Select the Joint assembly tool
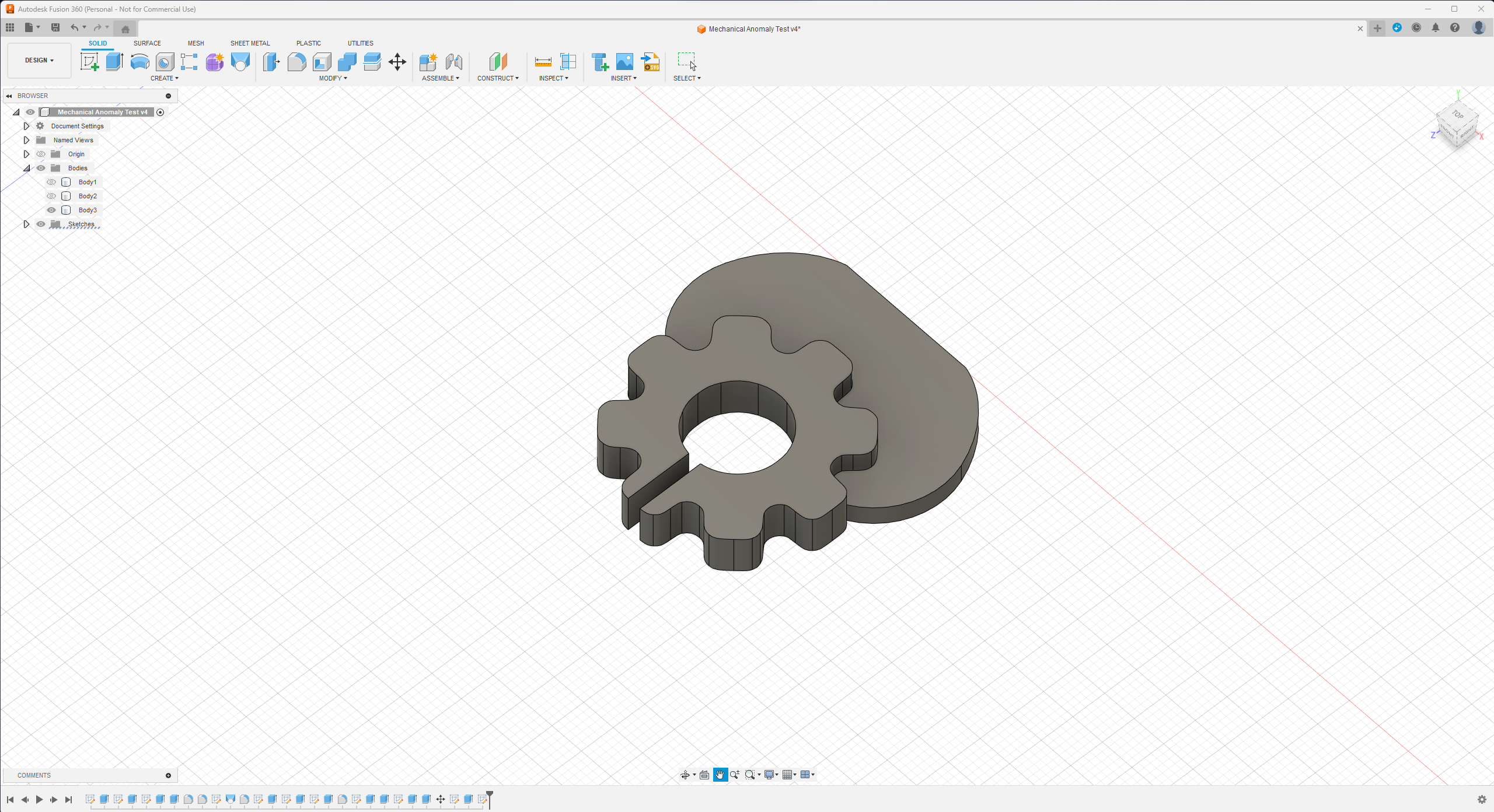Viewport: 1494px width, 812px height. (x=452, y=62)
